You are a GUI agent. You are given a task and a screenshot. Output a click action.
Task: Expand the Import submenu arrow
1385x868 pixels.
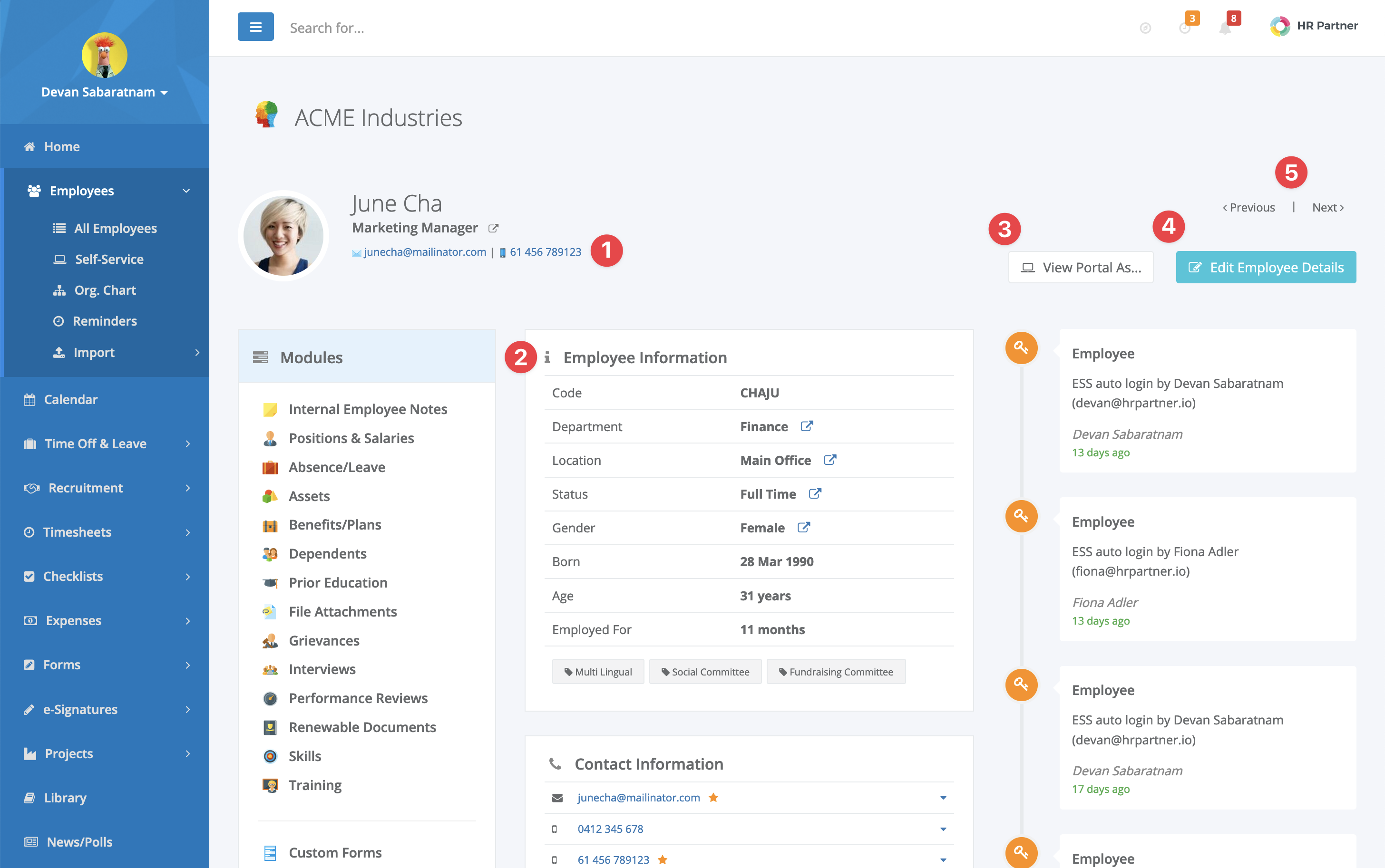(197, 353)
